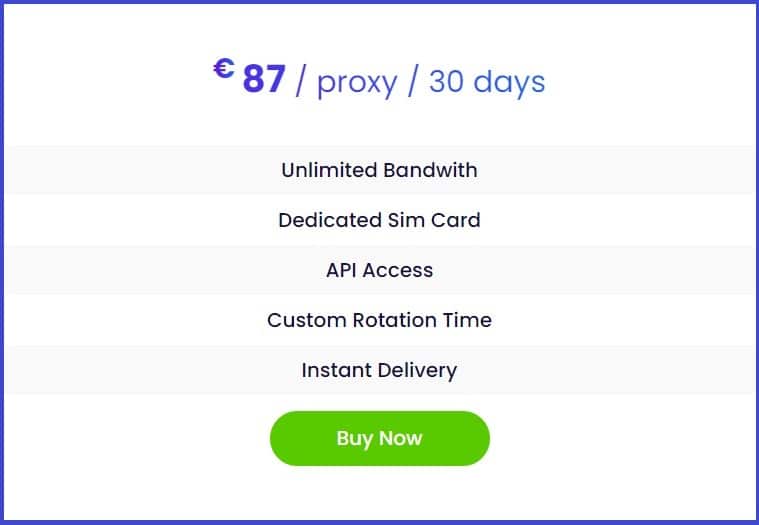Select the Dedicated Sim Card feature row
Viewport: 759px width, 525px height.
click(380, 220)
